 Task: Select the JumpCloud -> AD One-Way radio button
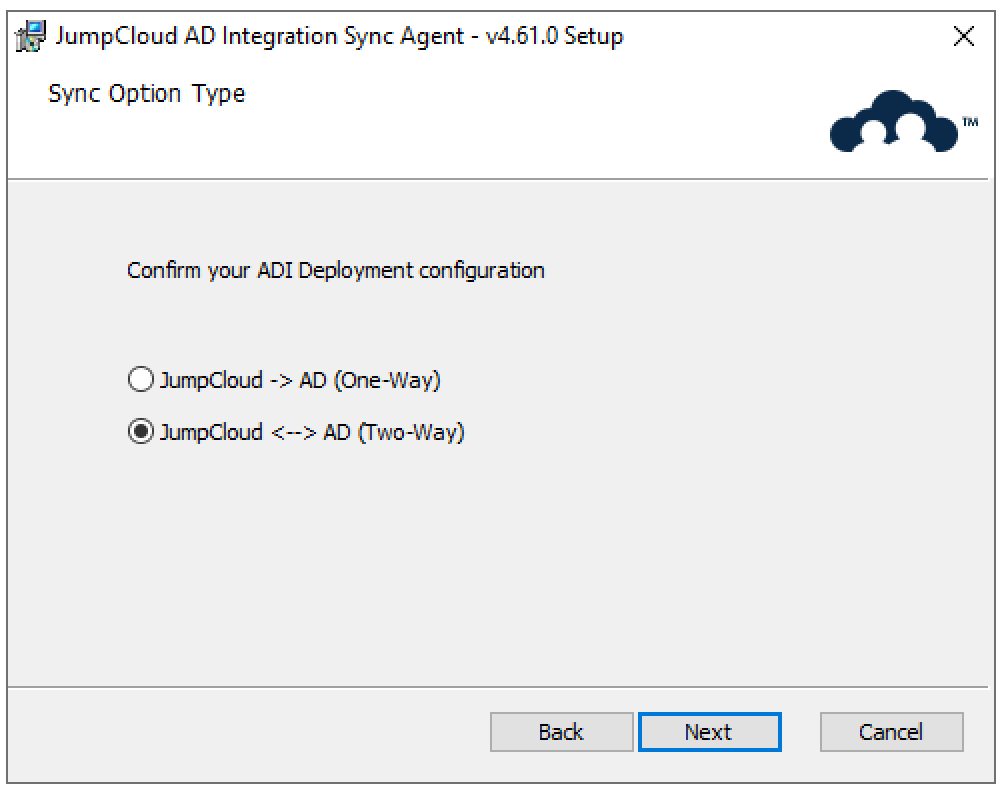(x=140, y=380)
